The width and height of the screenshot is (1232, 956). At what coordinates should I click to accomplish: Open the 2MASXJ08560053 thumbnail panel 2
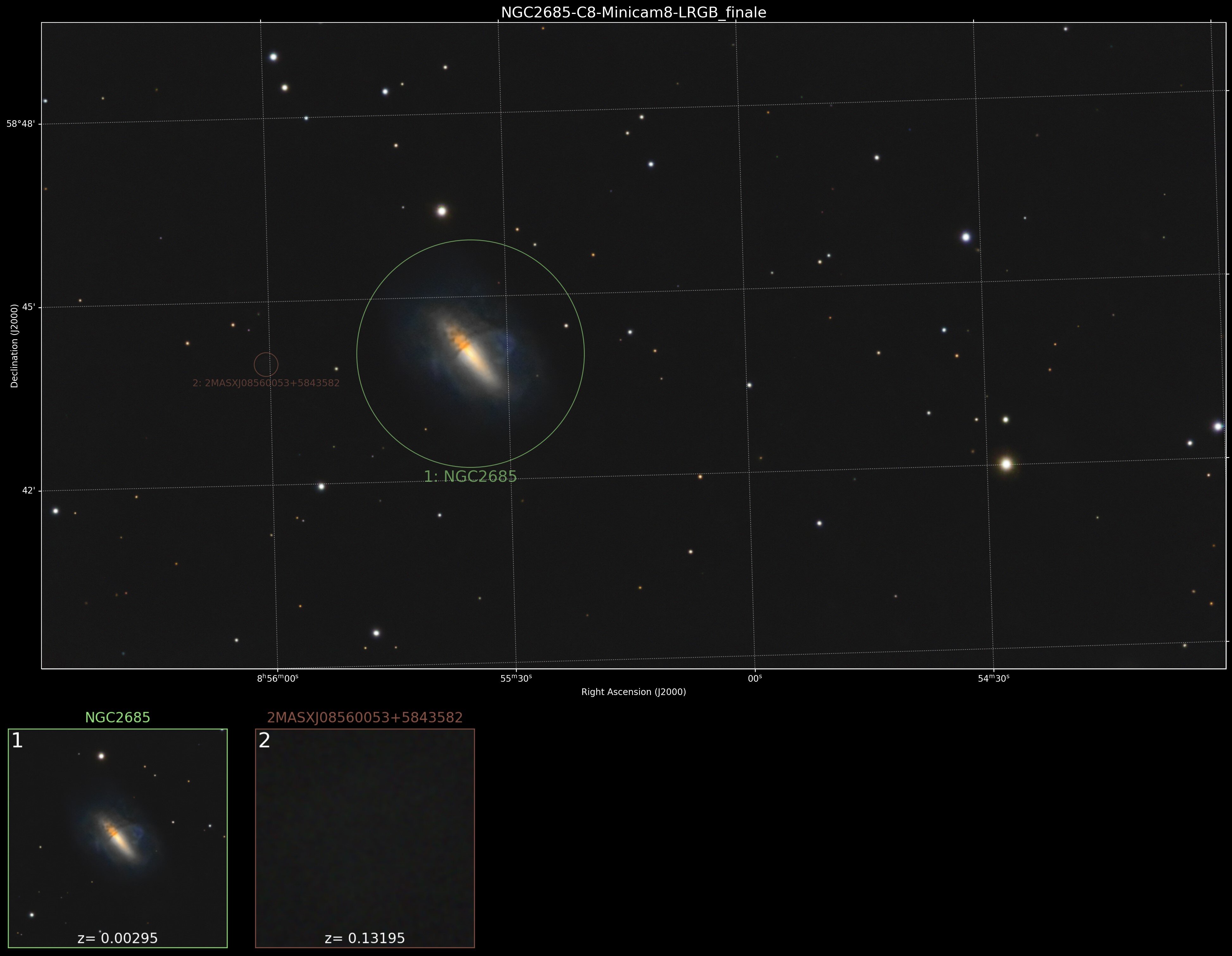(365, 838)
